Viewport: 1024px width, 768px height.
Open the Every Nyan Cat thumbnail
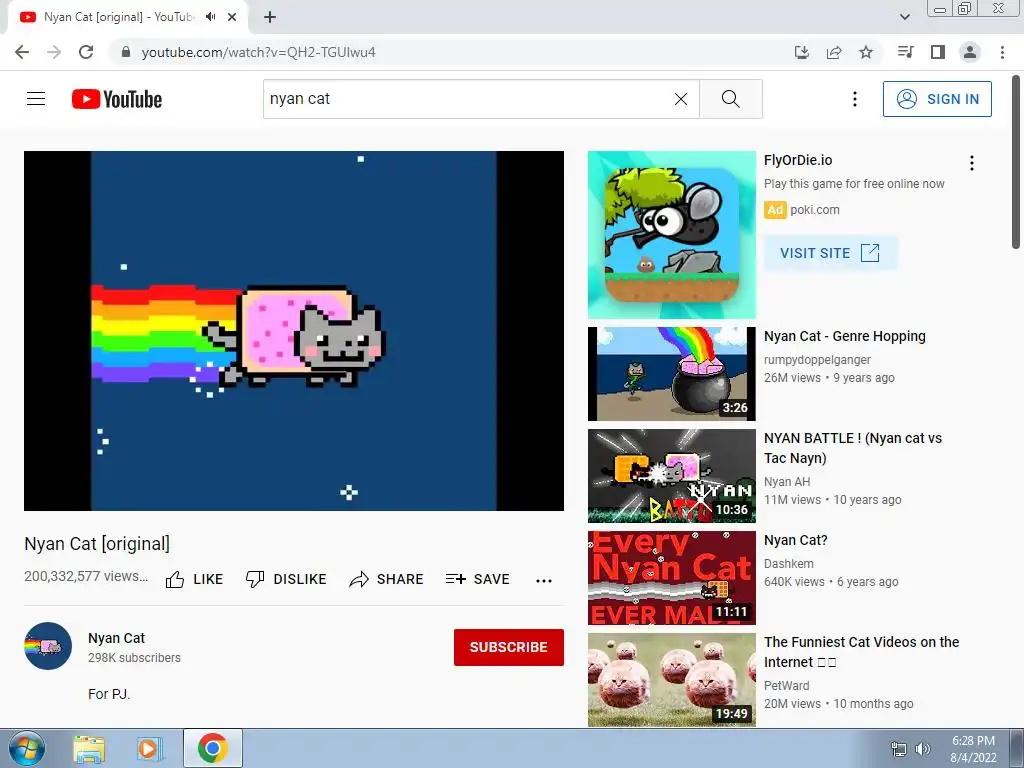click(x=671, y=577)
